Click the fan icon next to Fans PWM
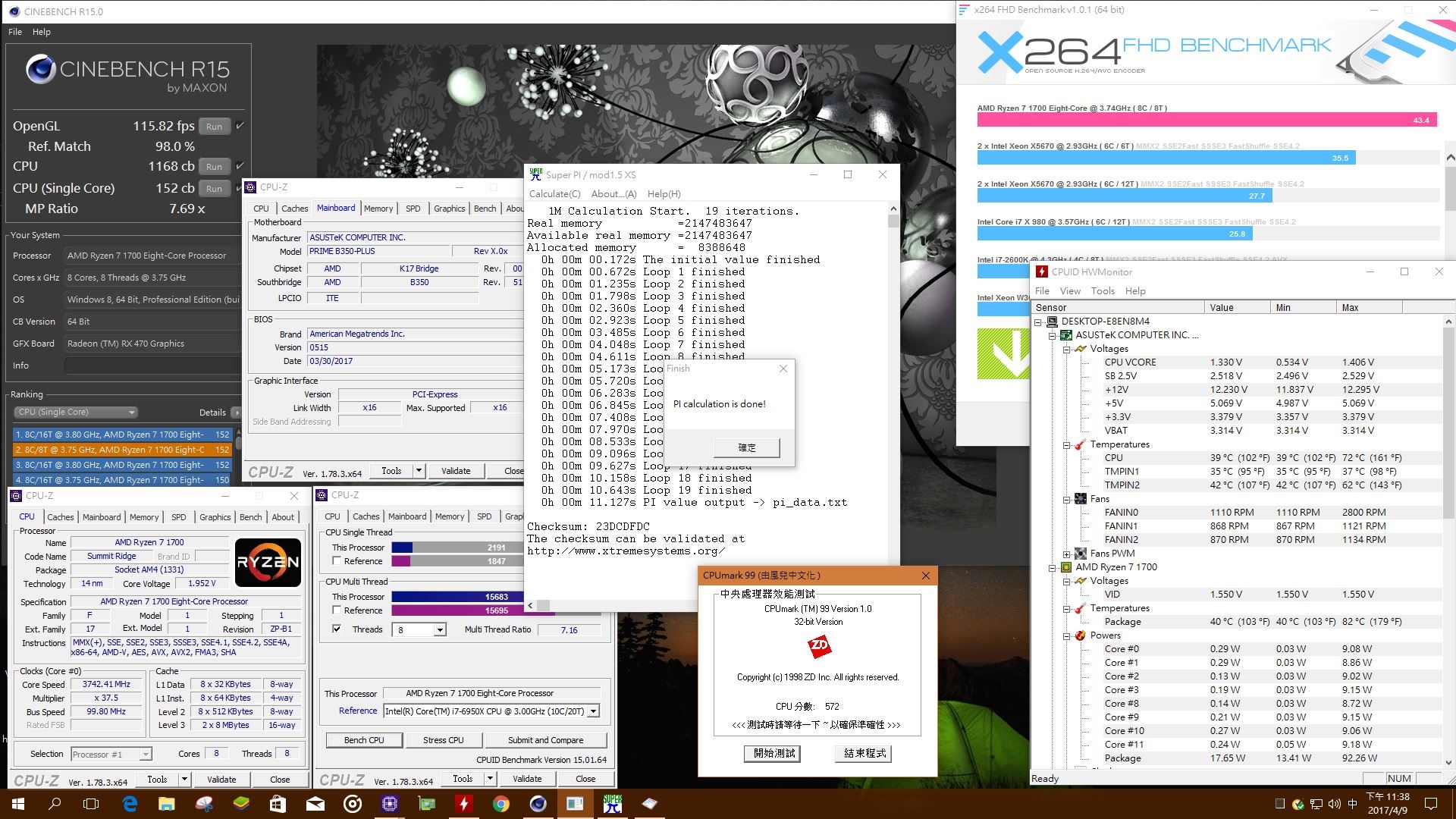Screen dimensions: 1456x819 point(1080,554)
